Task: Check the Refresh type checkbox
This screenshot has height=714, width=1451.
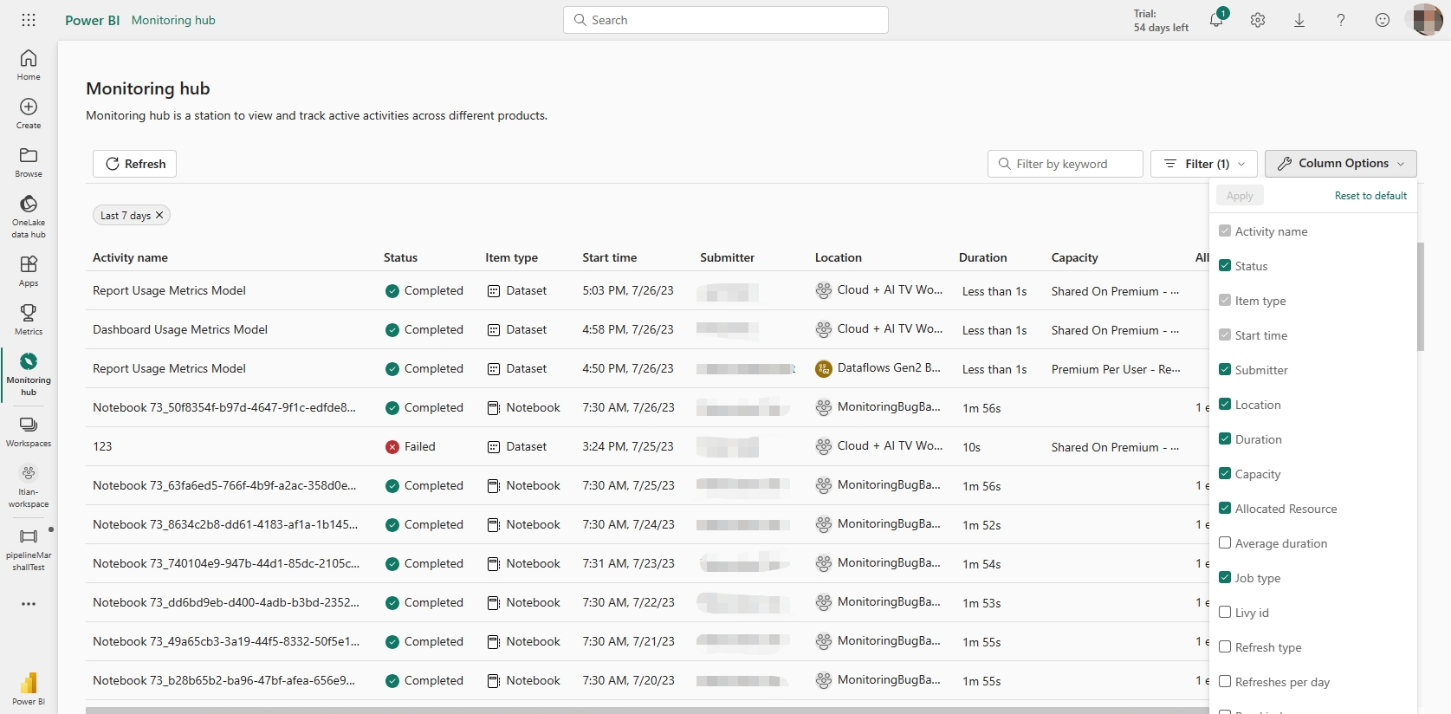Action: click(x=1225, y=647)
